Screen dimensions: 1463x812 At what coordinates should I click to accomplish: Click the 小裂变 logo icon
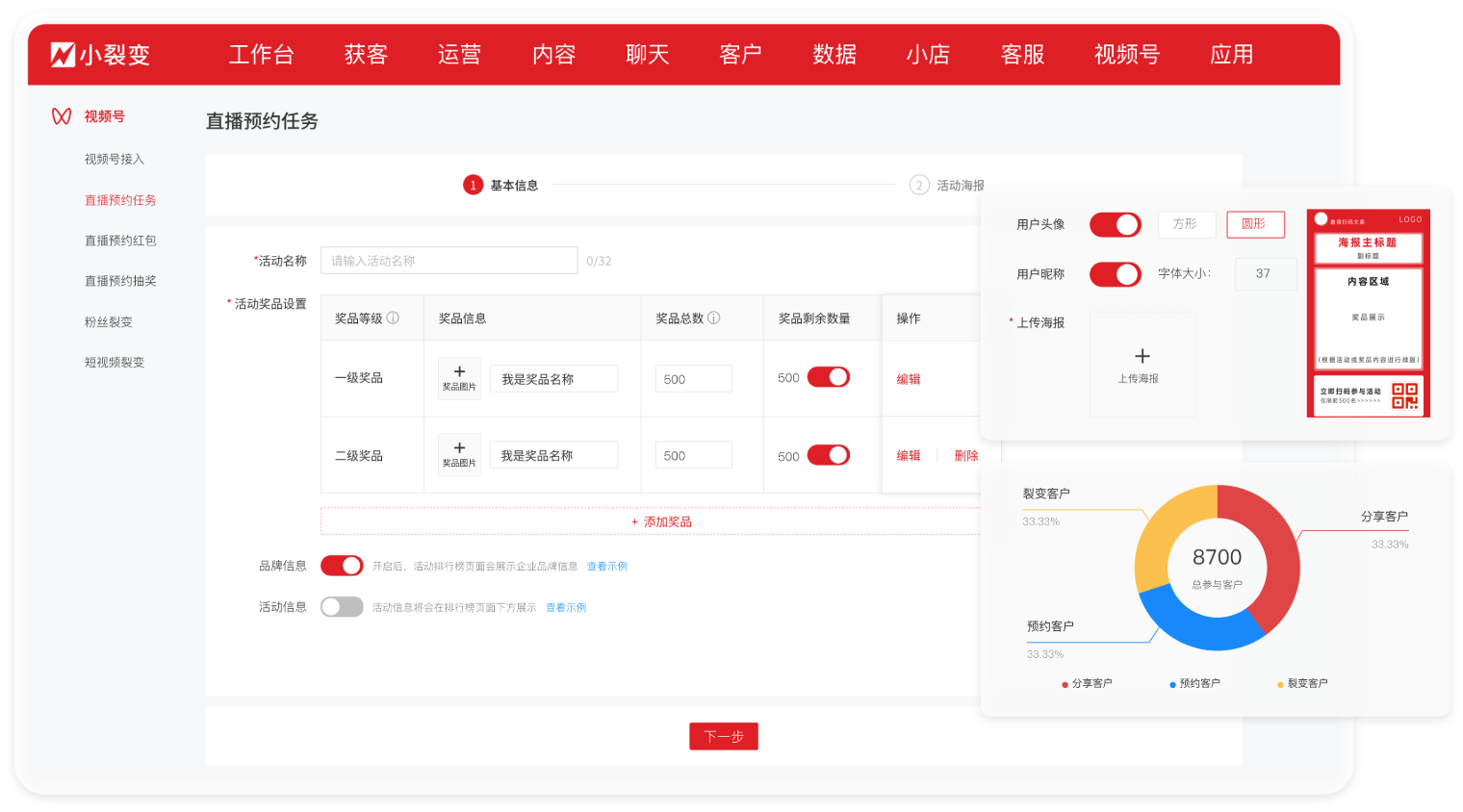(63, 55)
